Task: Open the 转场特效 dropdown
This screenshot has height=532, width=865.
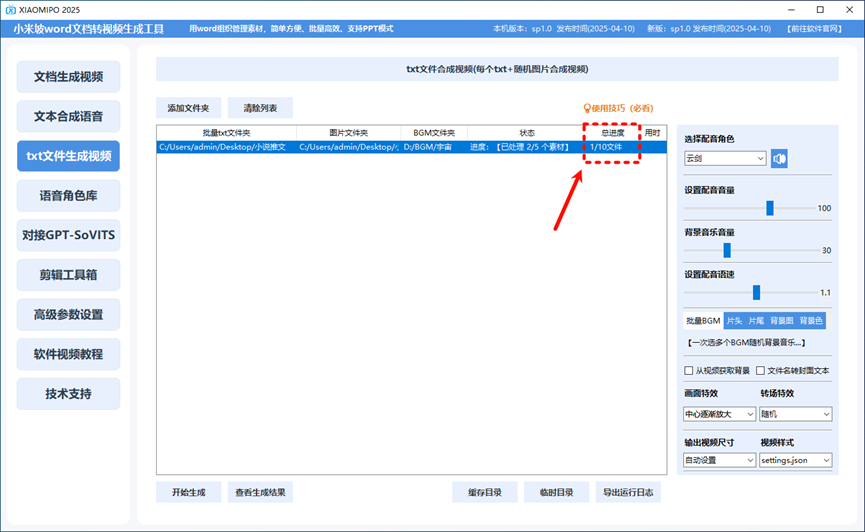Action: [x=795, y=414]
